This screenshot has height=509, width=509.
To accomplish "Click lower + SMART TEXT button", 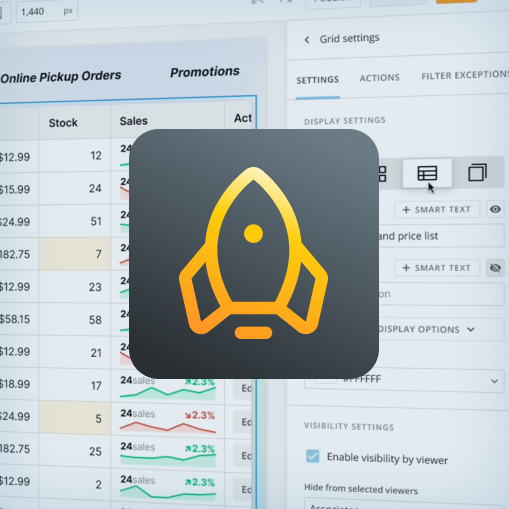I will (437, 268).
